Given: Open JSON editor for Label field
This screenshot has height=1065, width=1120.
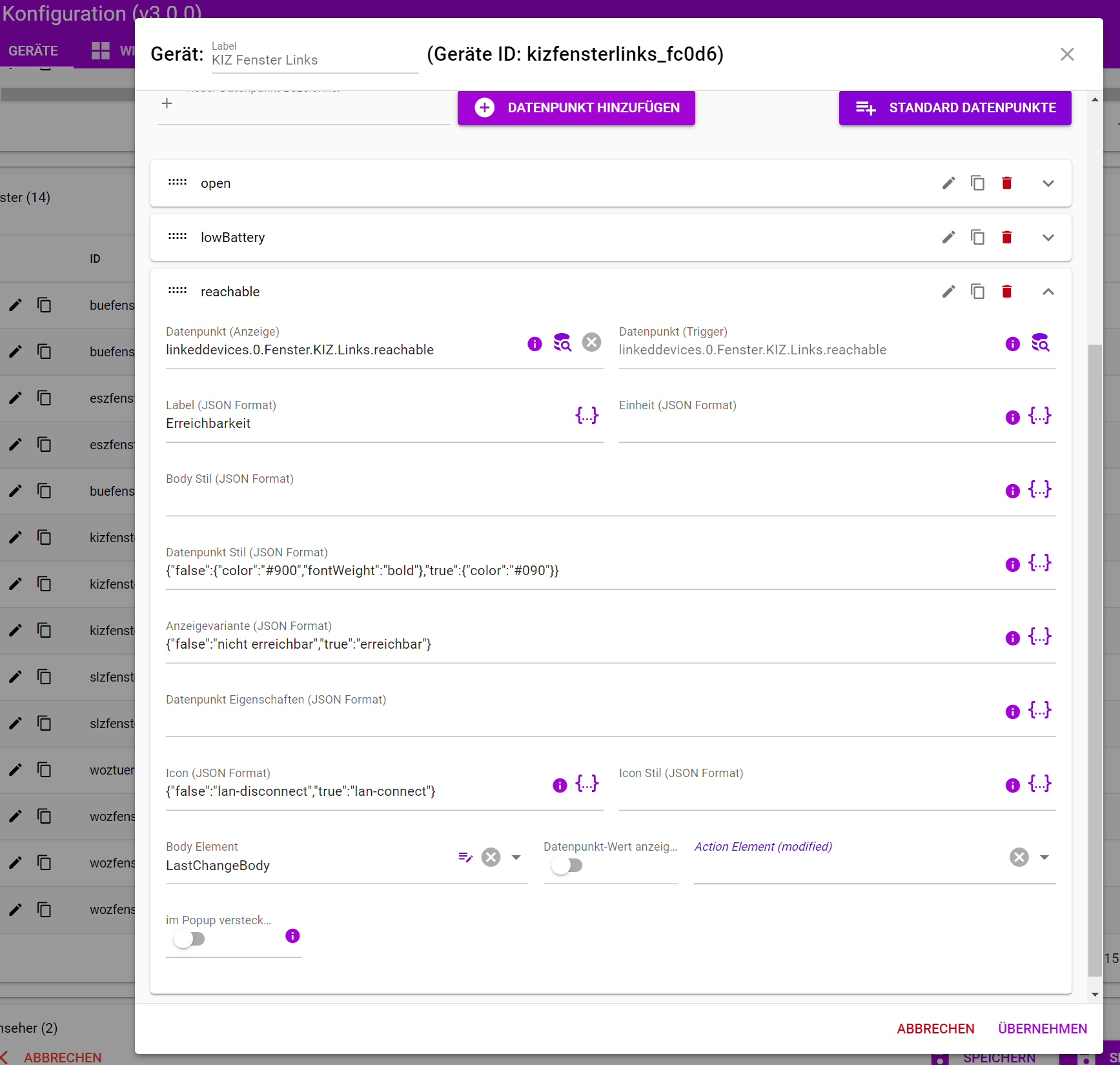Looking at the screenshot, I should 587,415.
